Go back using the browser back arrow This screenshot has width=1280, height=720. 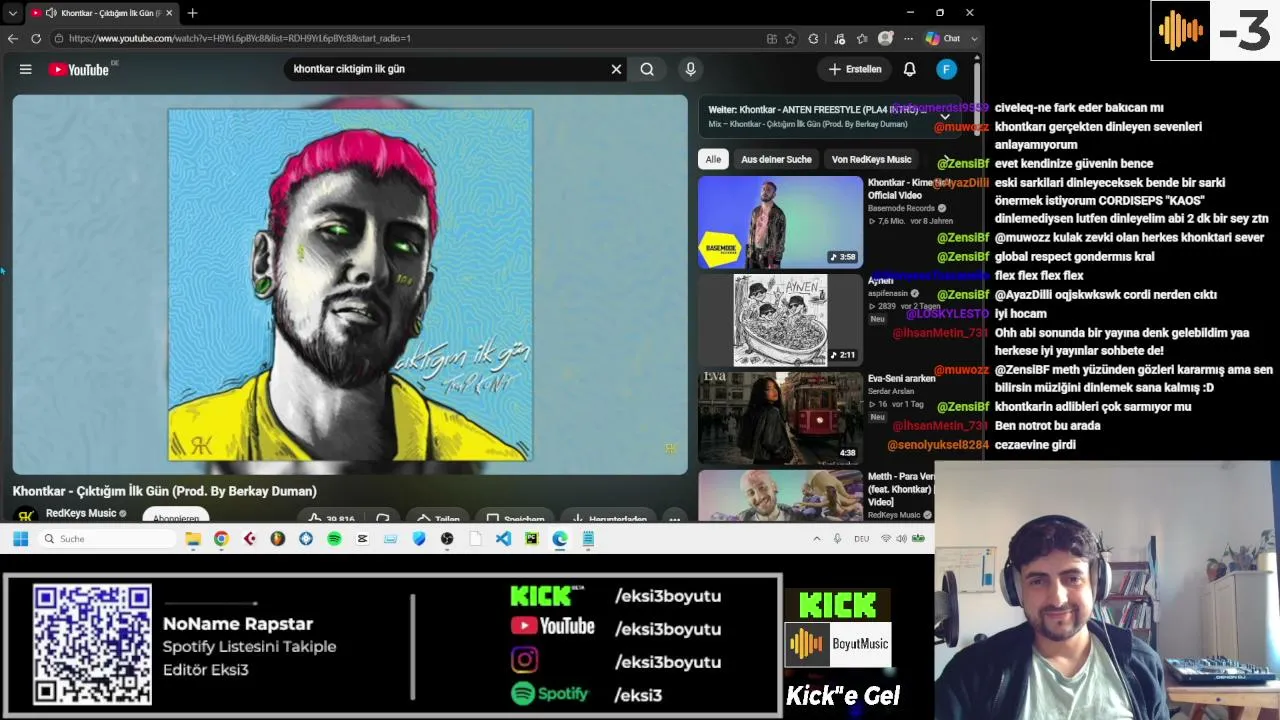(x=12, y=38)
